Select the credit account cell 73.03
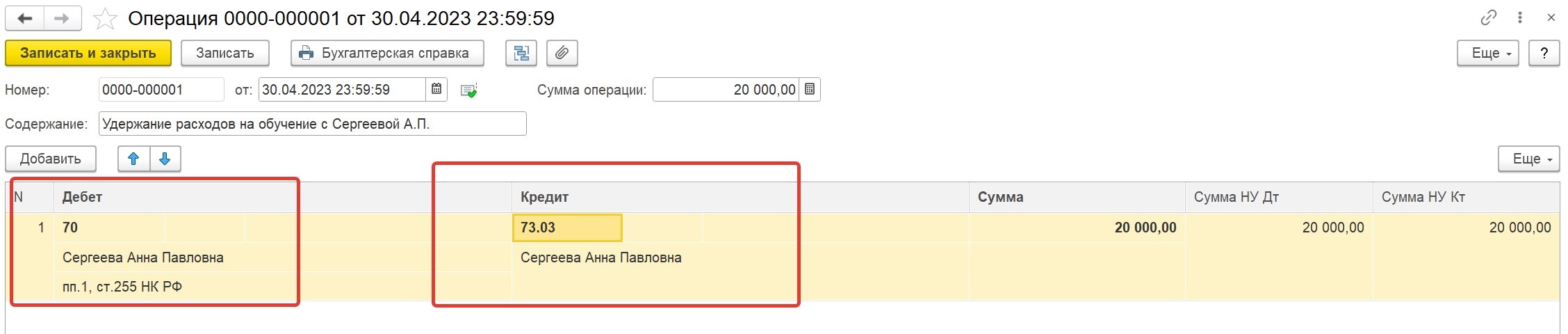The image size is (1568, 334). tap(567, 228)
